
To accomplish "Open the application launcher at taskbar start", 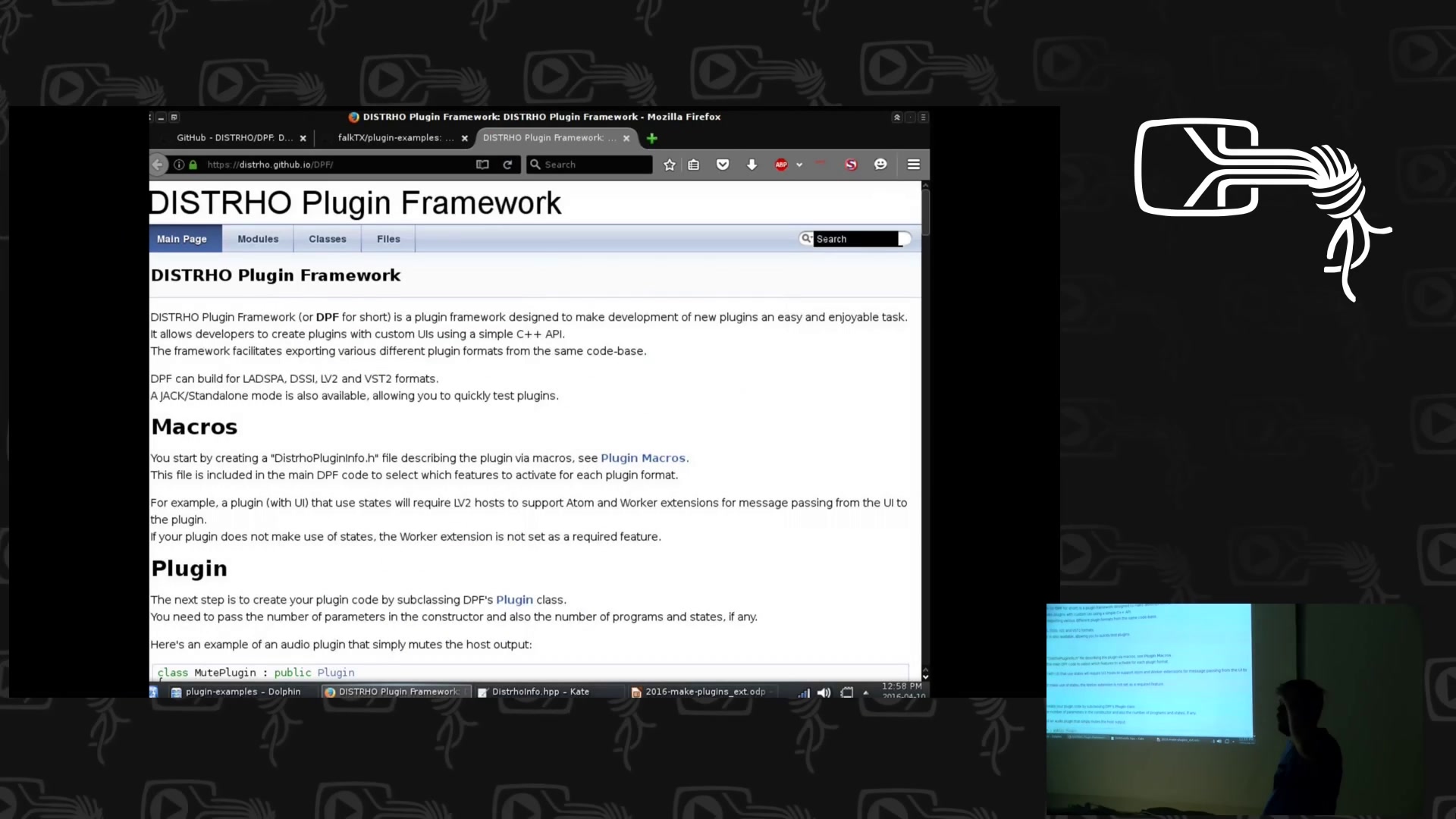I will [x=153, y=692].
